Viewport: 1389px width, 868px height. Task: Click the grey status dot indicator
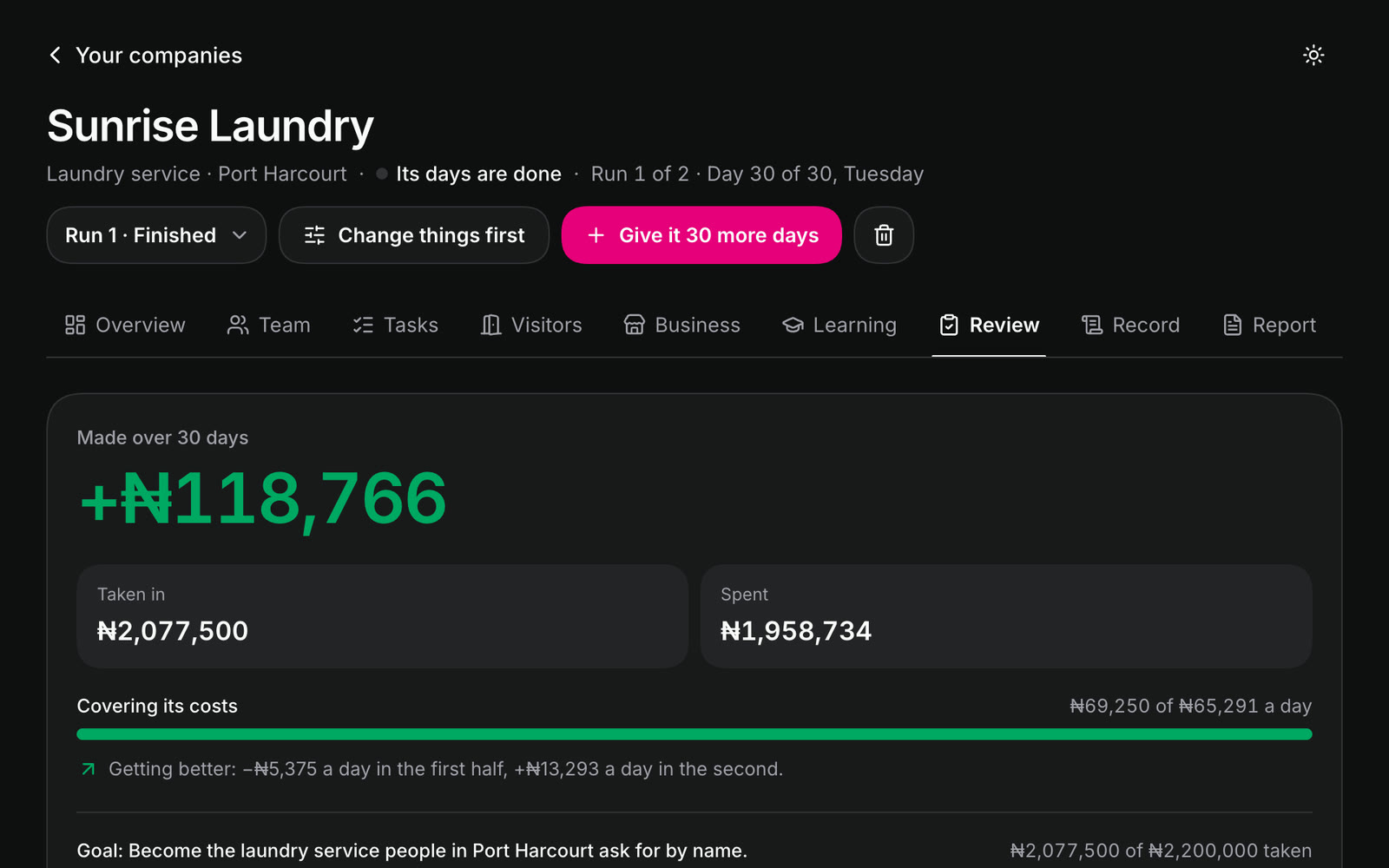coord(382,174)
